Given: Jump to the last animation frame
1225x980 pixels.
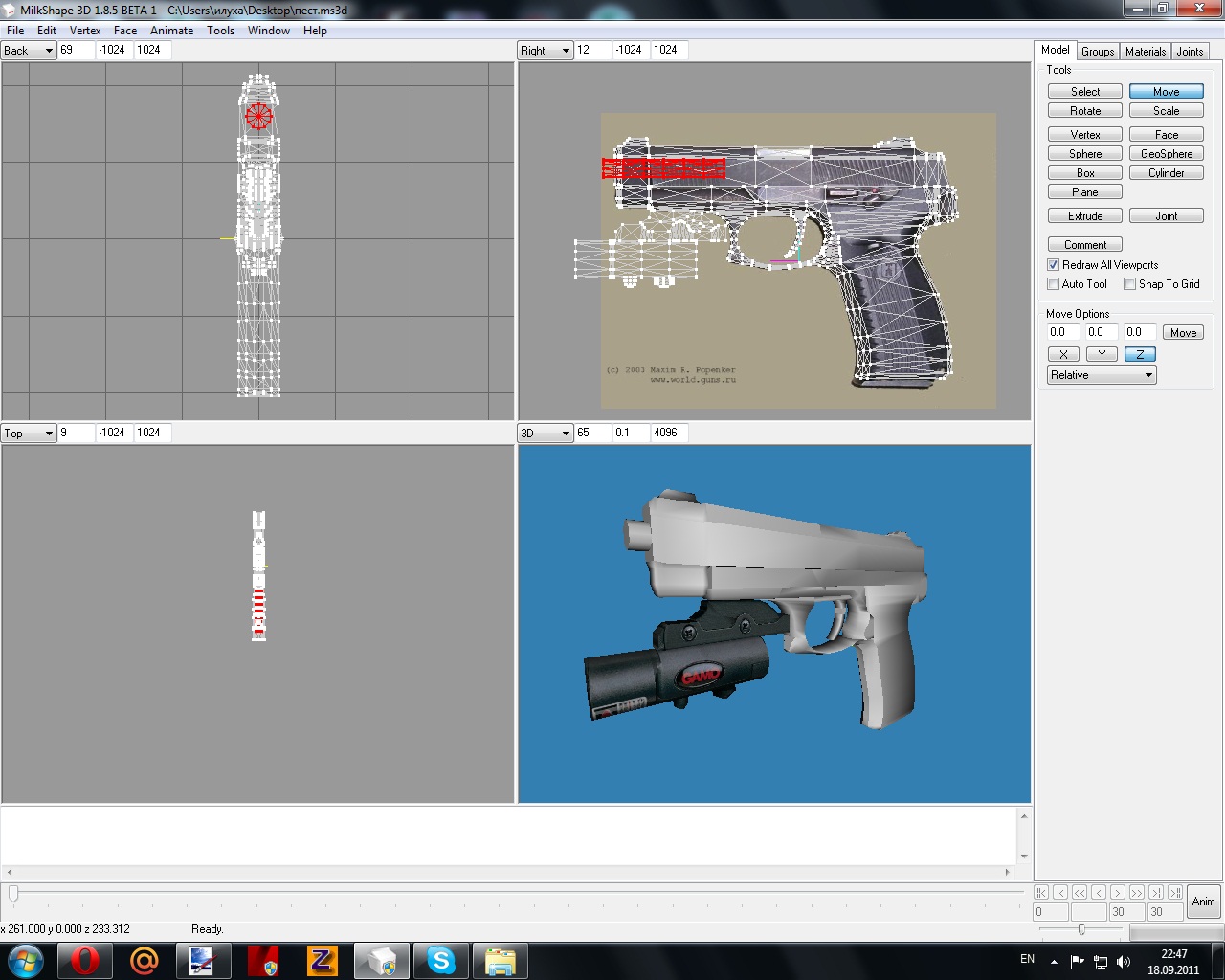Looking at the screenshot, I should point(1175,892).
